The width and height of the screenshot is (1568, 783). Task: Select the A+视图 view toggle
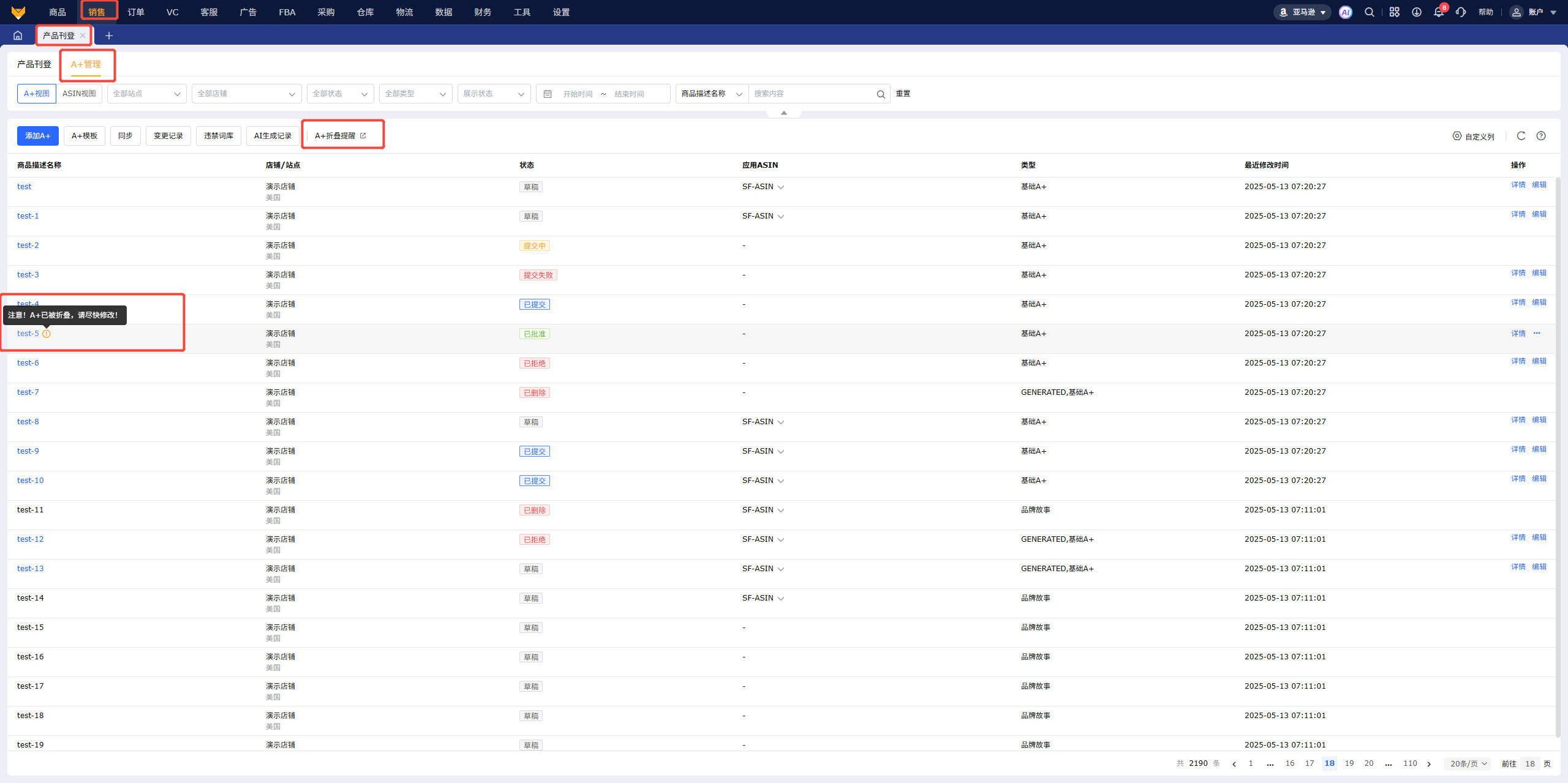(x=37, y=94)
